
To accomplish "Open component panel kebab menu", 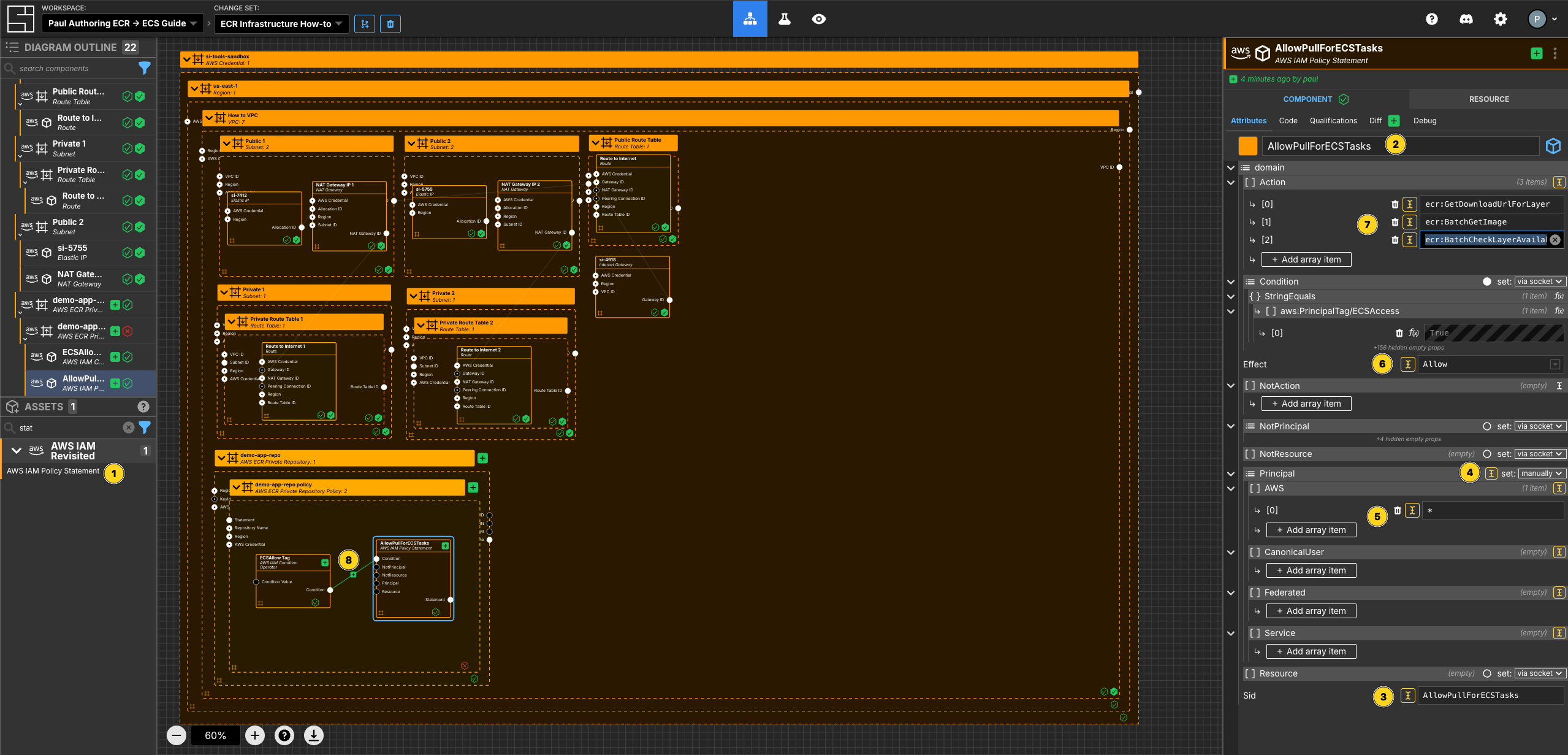I will [x=1555, y=53].
